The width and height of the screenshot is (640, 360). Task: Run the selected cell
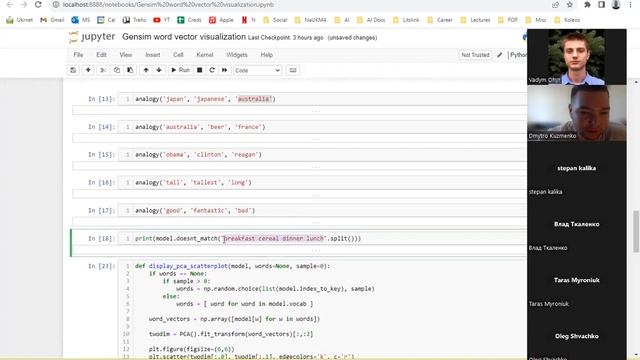[x=180, y=70]
